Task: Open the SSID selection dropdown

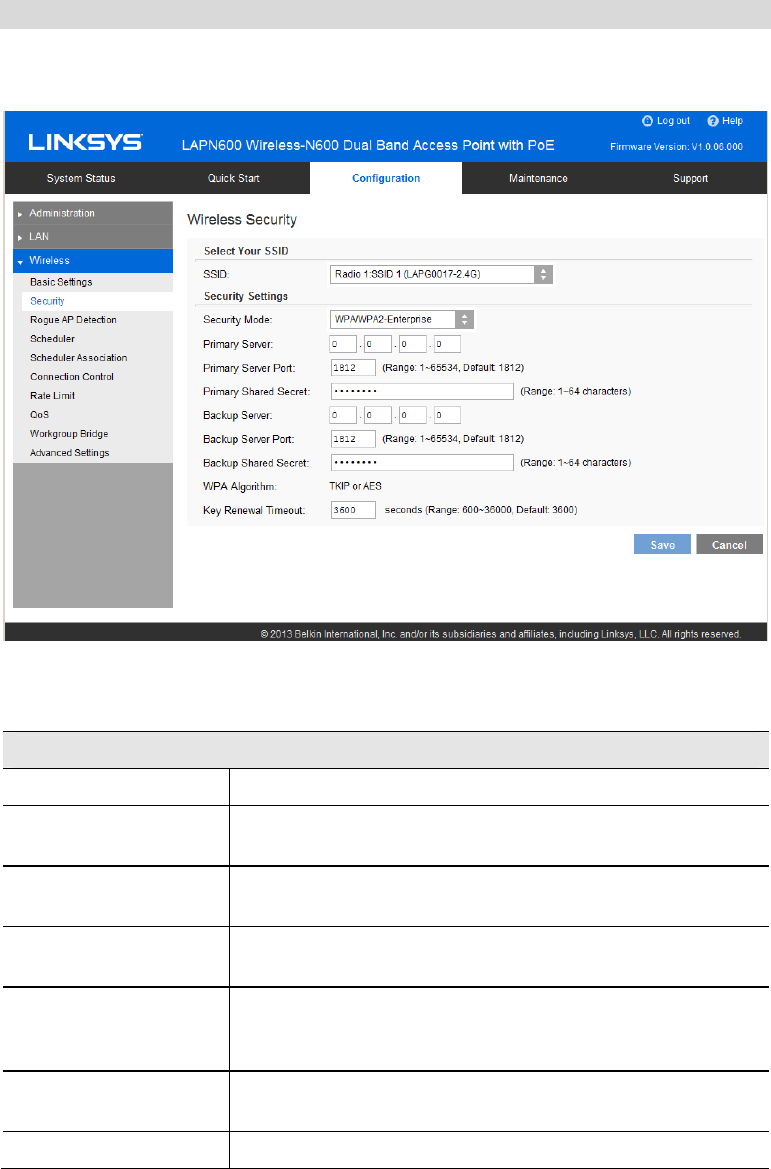Action: (x=441, y=274)
